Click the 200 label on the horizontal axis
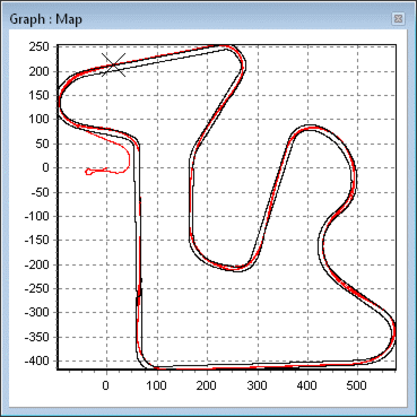Image resolution: width=417 pixels, height=417 pixels. [x=206, y=386]
